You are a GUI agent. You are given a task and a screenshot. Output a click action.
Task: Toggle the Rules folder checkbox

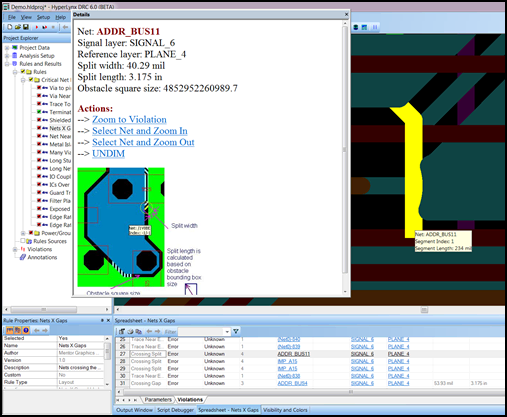(23, 72)
